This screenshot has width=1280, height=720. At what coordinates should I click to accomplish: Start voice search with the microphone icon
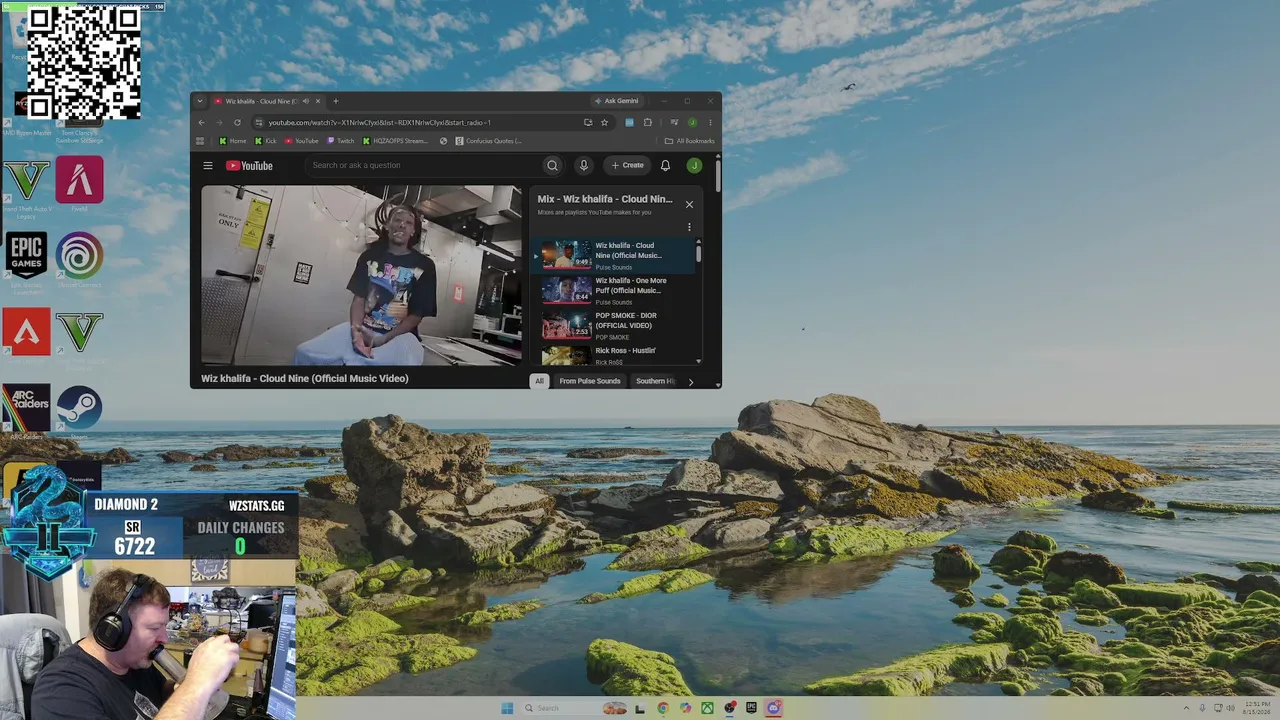(584, 166)
